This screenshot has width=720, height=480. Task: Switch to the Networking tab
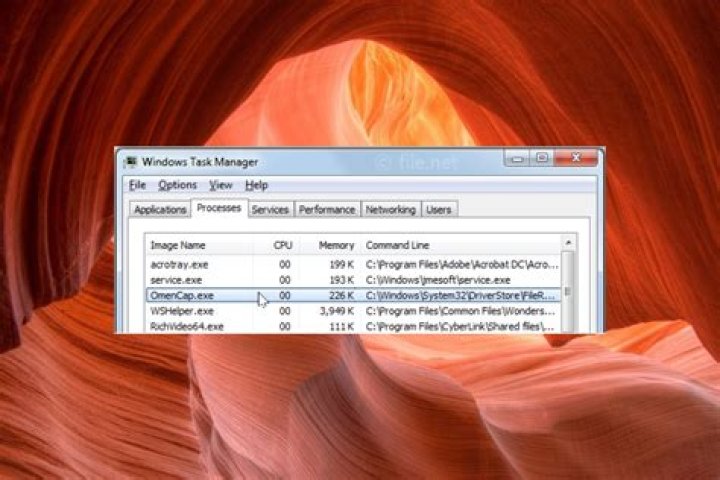[x=390, y=210]
